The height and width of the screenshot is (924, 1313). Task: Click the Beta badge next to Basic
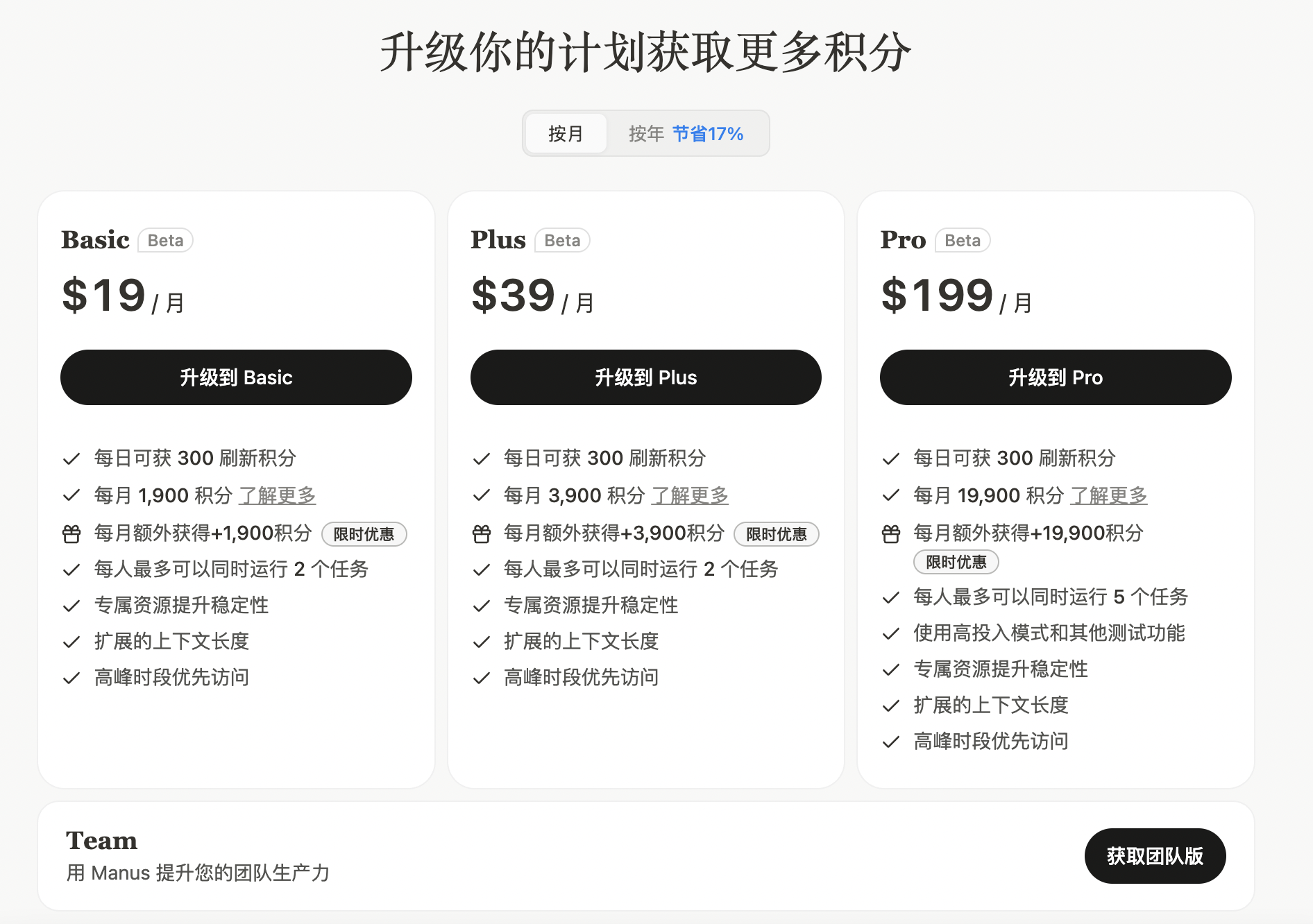165,241
